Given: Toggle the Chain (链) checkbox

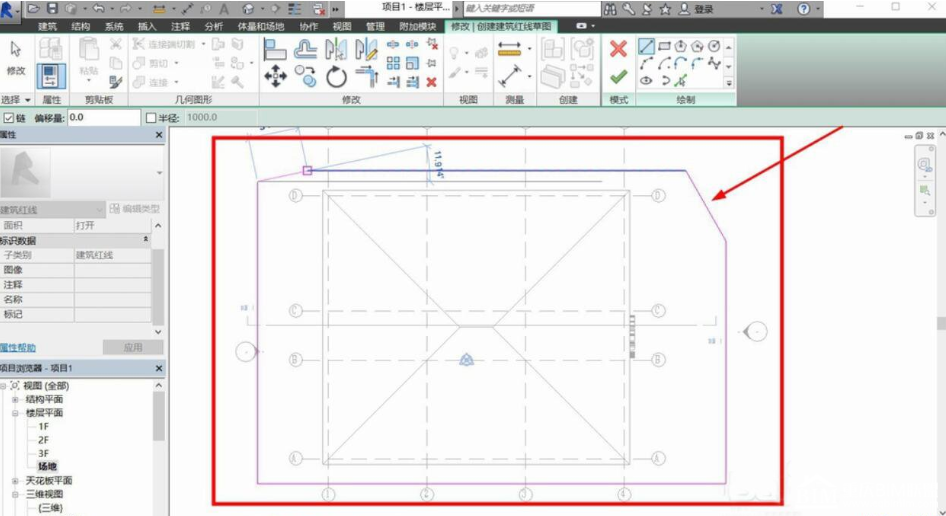Looking at the screenshot, I should tap(8, 118).
